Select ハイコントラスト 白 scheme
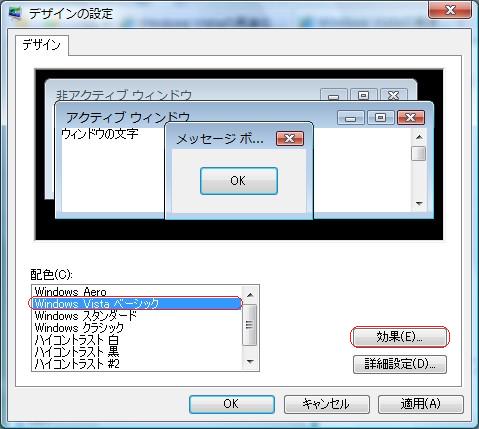This screenshot has height=429, width=479. point(137,340)
